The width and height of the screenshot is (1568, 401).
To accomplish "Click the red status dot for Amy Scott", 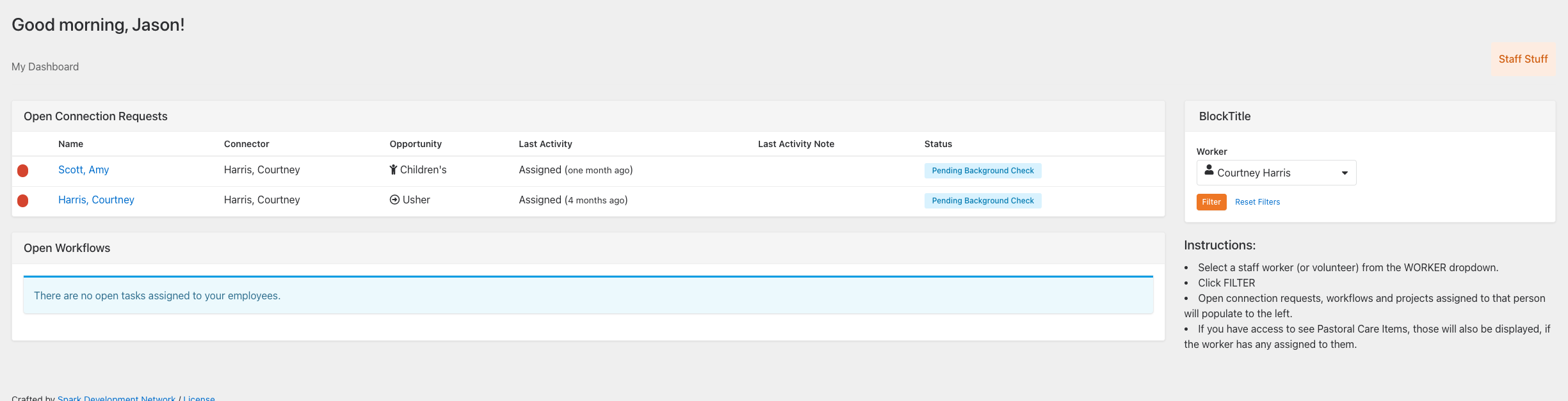I will 23,171.
